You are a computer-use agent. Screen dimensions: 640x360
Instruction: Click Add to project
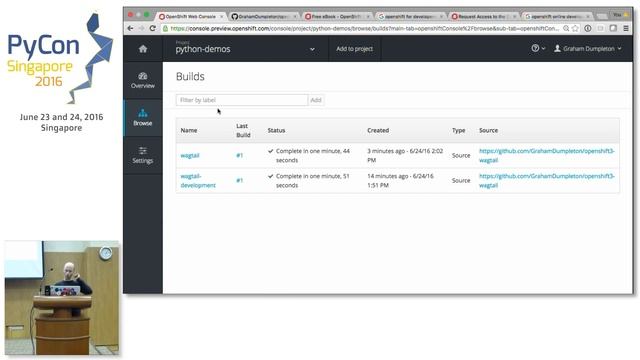354,49
